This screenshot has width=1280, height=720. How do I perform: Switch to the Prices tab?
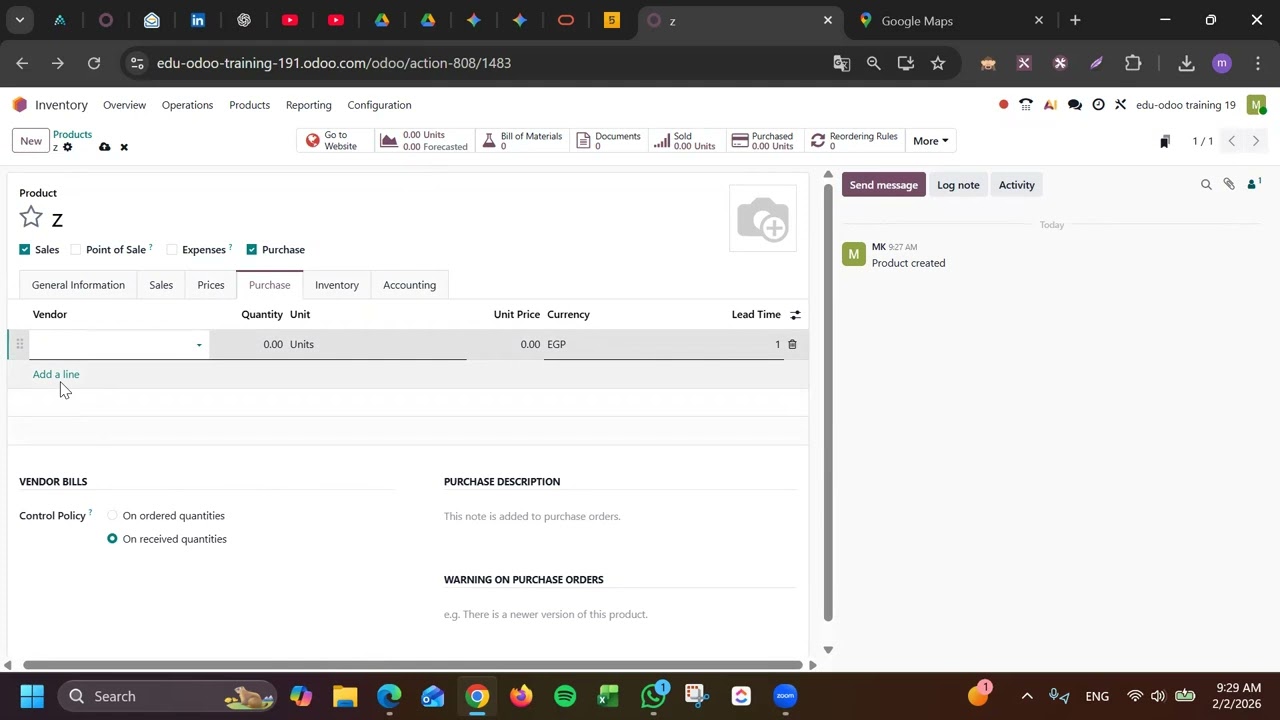tap(211, 285)
